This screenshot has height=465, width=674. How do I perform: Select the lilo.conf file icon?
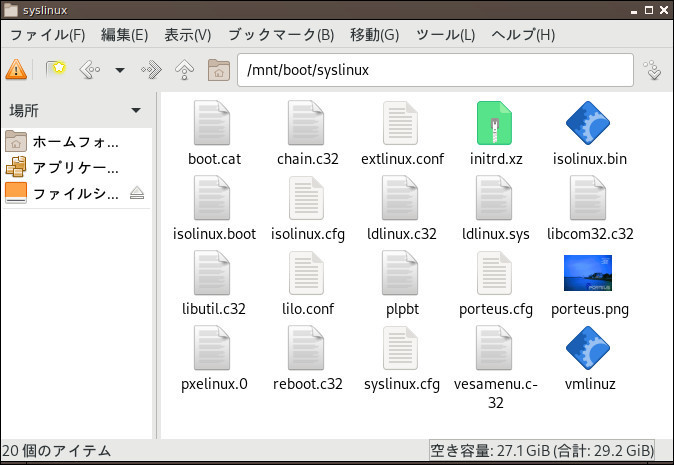306,272
